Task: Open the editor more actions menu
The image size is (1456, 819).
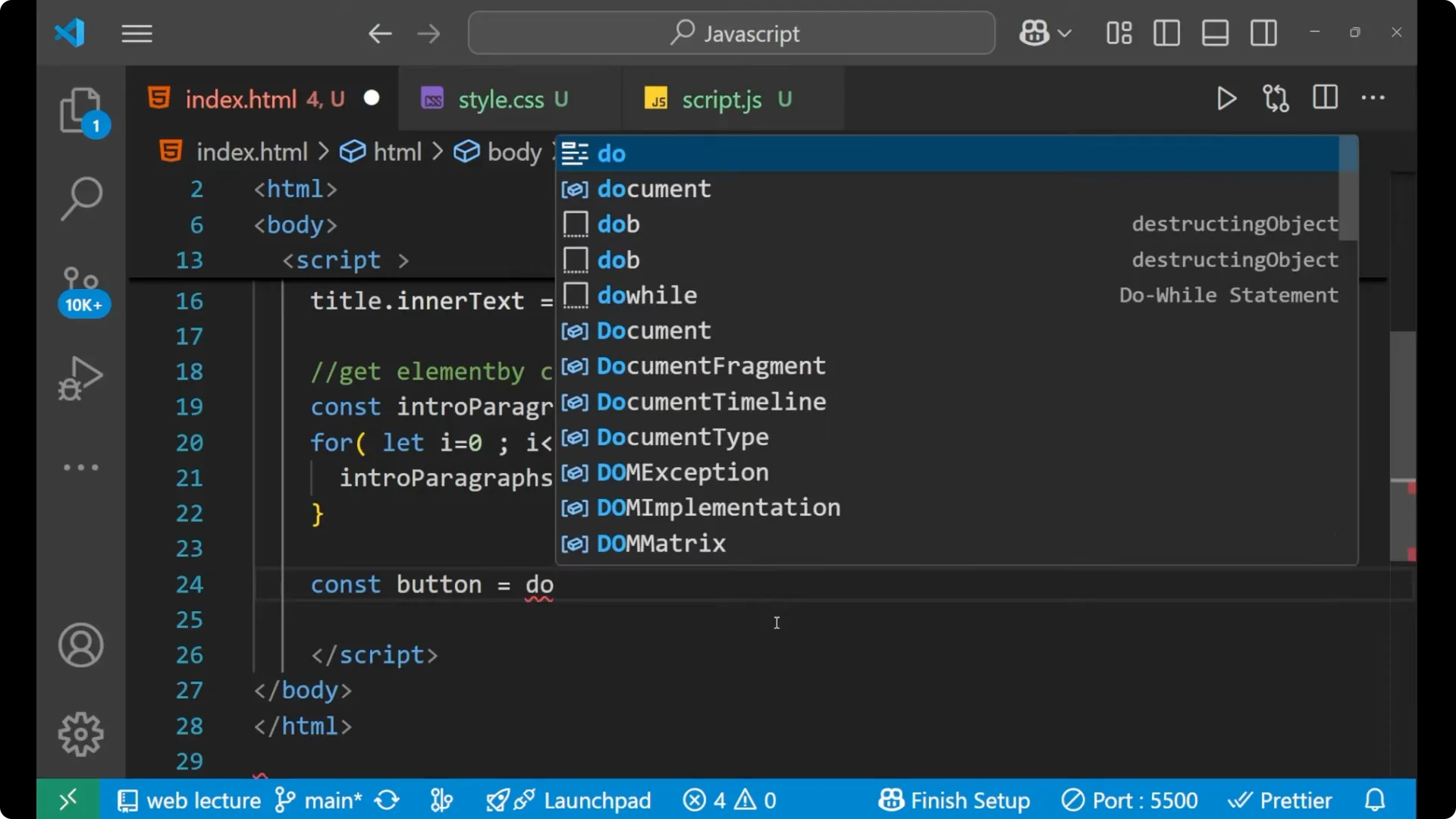Action: tap(1374, 99)
